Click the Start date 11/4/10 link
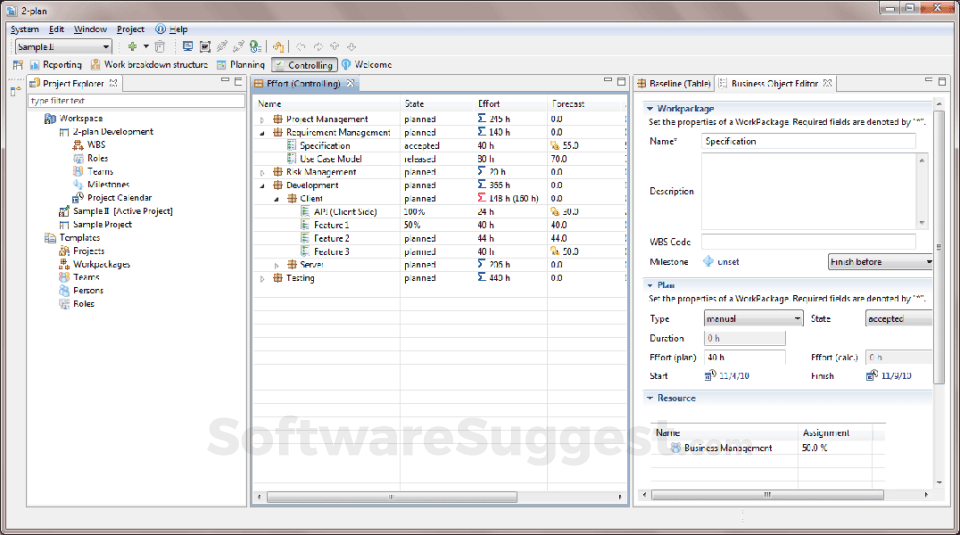The width and height of the screenshot is (960, 535). click(734, 376)
